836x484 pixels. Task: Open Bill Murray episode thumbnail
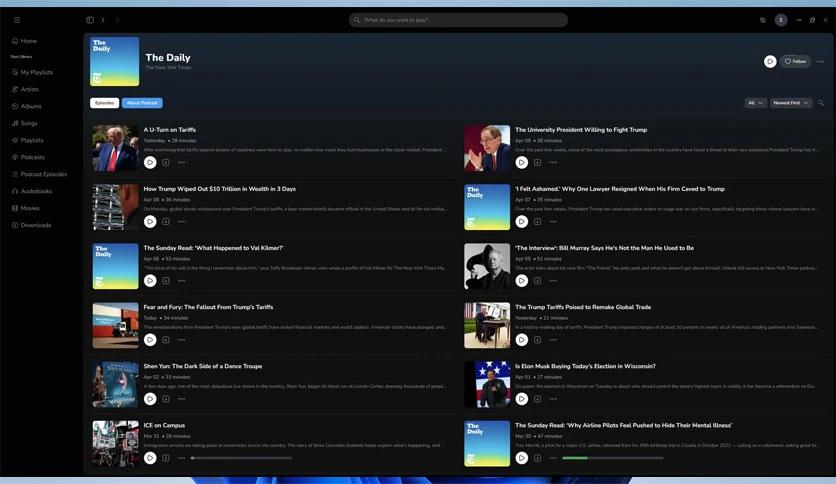487,267
